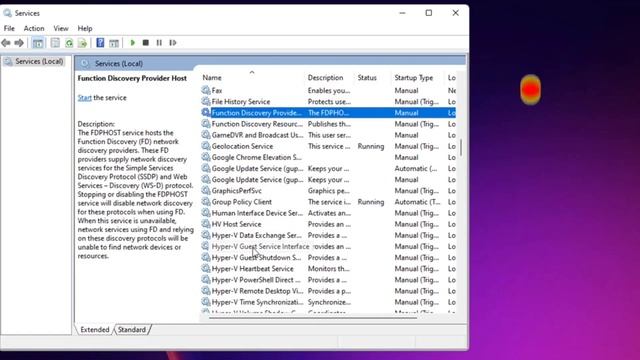Image resolution: width=640 pixels, height=360 pixels.
Task: Select Hyper-V Data Exchange Service row
Action: point(328,235)
